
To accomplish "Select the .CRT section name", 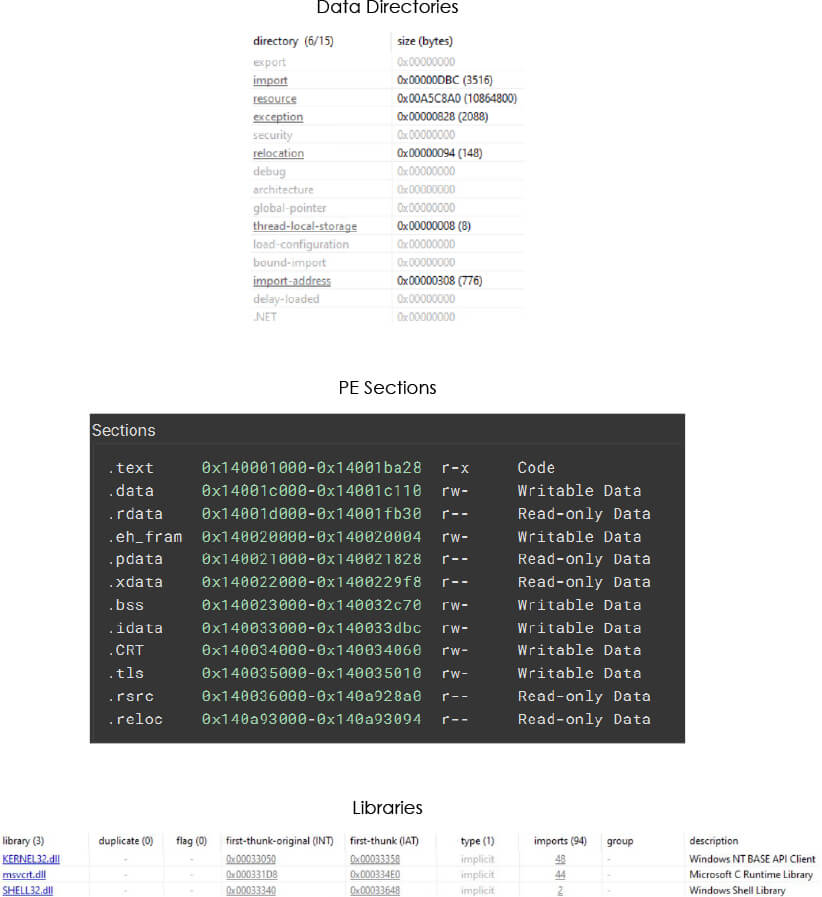I will coord(126,650).
